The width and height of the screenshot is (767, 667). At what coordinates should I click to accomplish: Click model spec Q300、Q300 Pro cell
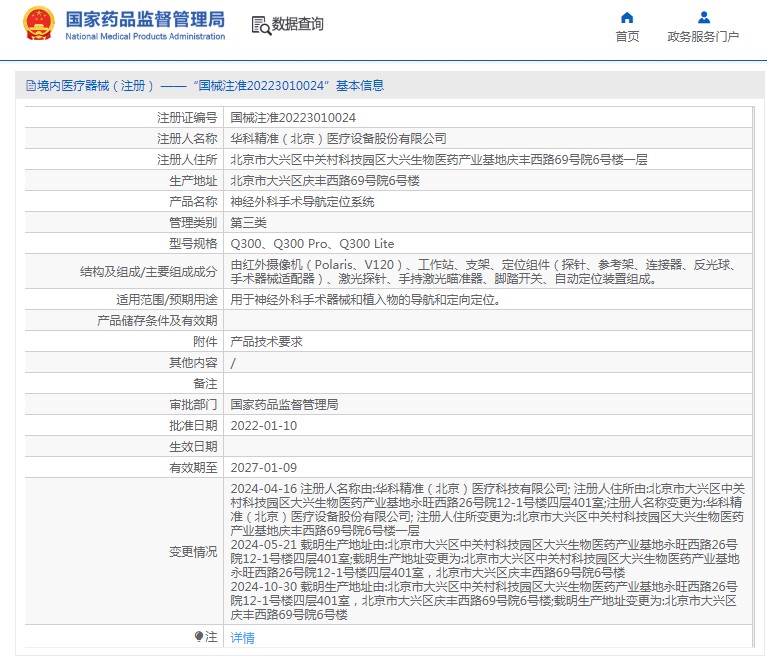coord(312,243)
